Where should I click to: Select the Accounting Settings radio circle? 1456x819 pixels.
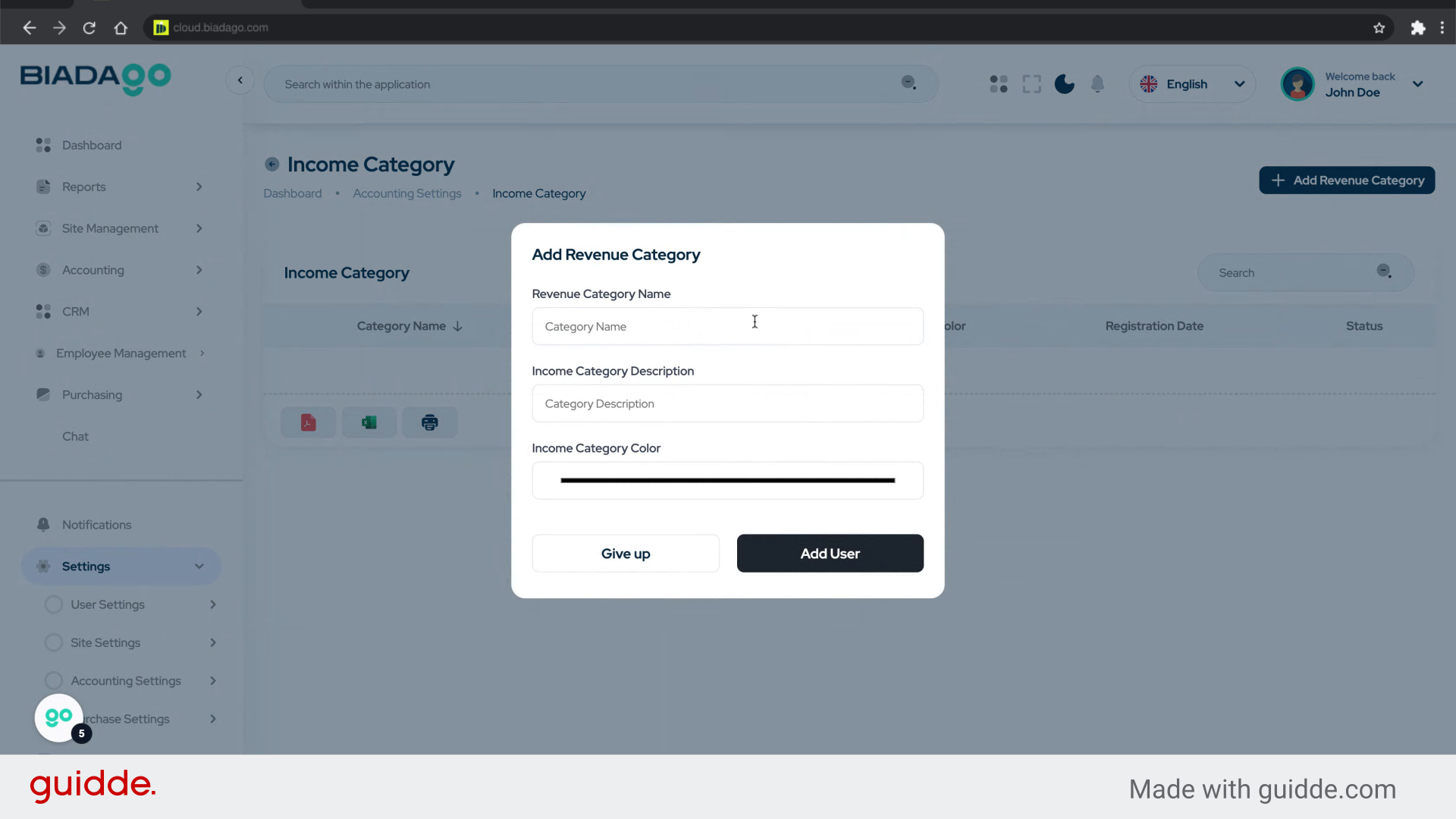[x=53, y=681]
